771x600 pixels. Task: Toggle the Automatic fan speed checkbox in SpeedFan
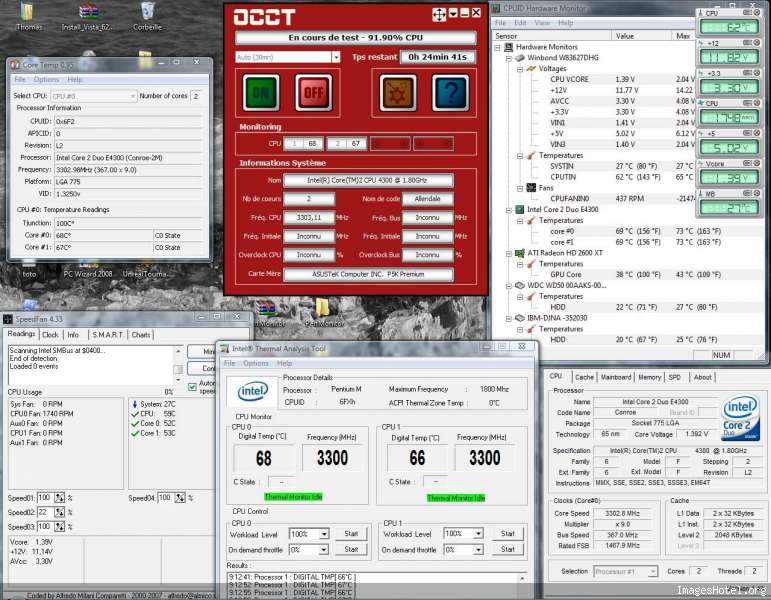pos(192,387)
